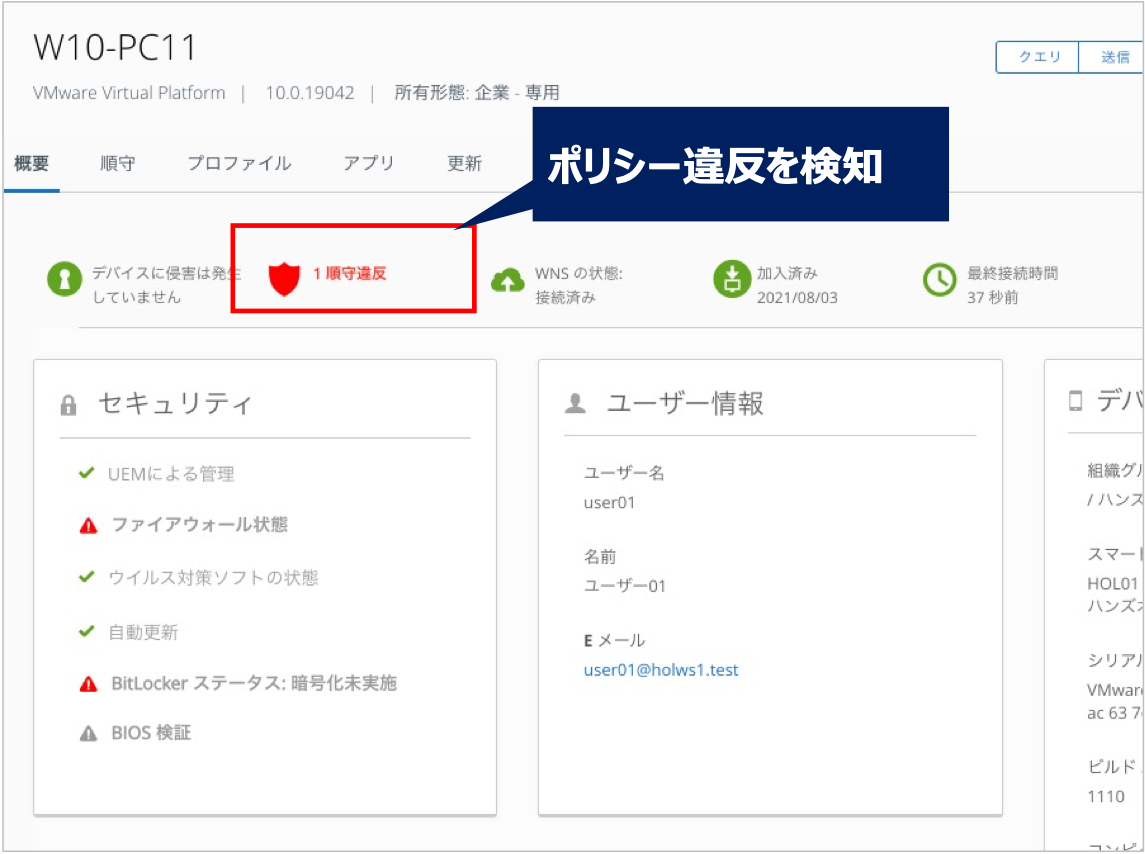
Task: Select the ウイルス対策ソフトの状態 entry
Action: tap(213, 578)
